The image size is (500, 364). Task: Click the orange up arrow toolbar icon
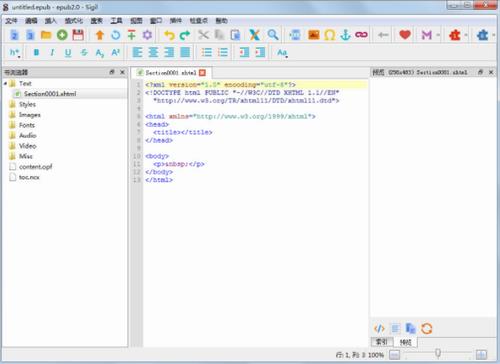click(100, 35)
